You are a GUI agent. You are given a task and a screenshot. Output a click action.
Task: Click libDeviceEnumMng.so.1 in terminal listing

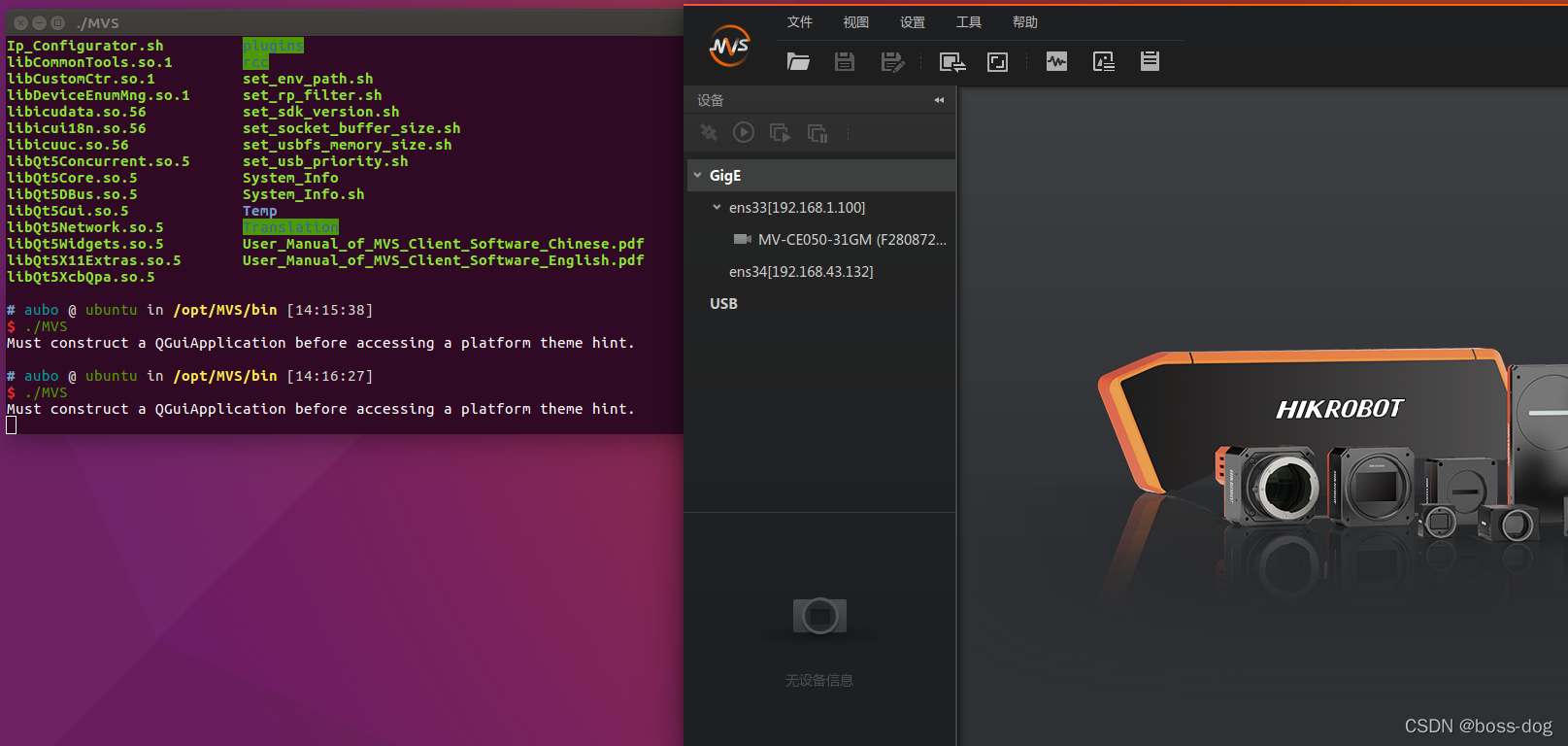(98, 95)
